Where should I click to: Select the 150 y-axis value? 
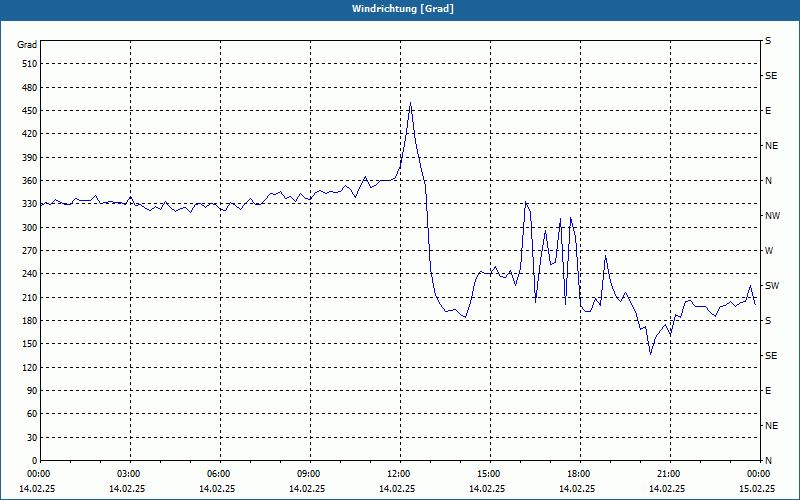[x=30, y=344]
